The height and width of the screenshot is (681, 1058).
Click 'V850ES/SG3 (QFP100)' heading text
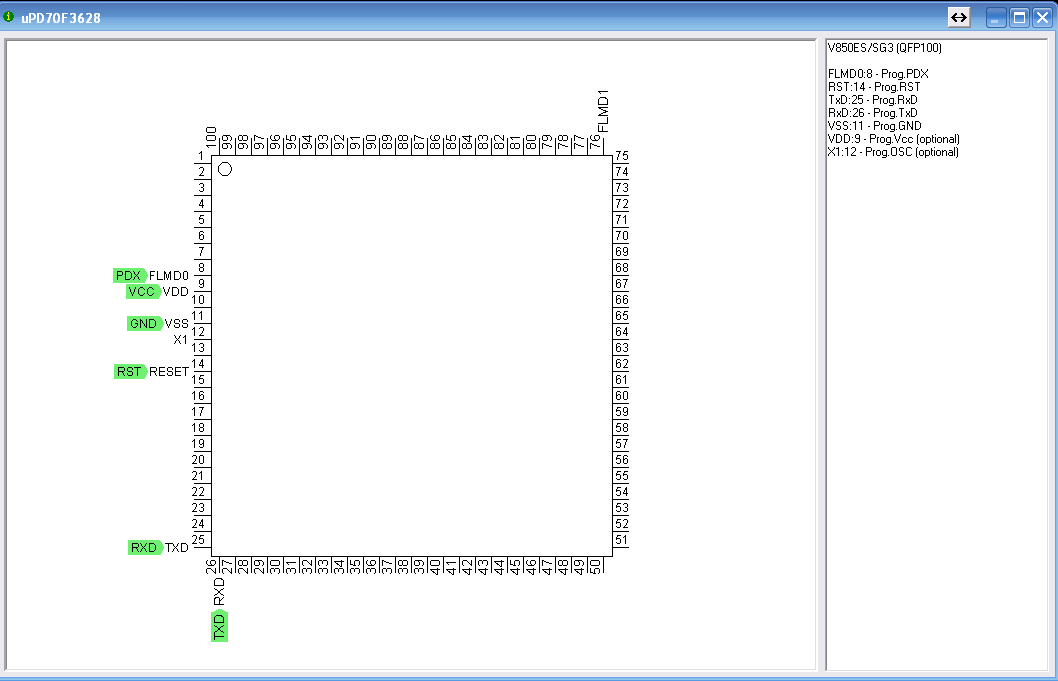pyautogui.click(x=885, y=48)
